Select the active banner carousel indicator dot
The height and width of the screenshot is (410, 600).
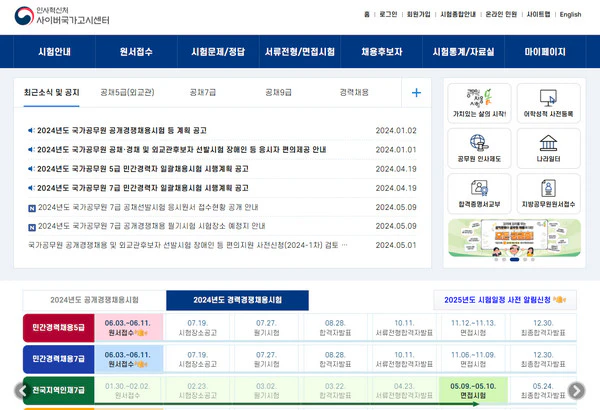click(x=515, y=259)
